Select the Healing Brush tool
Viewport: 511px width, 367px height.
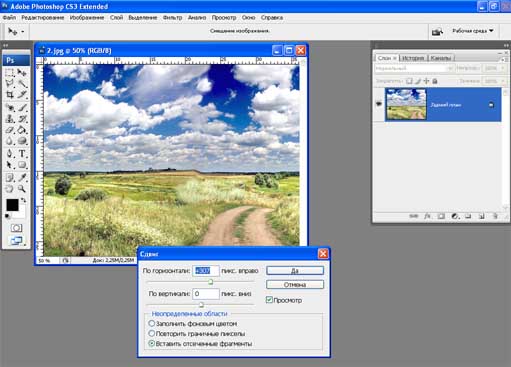pos(10,107)
